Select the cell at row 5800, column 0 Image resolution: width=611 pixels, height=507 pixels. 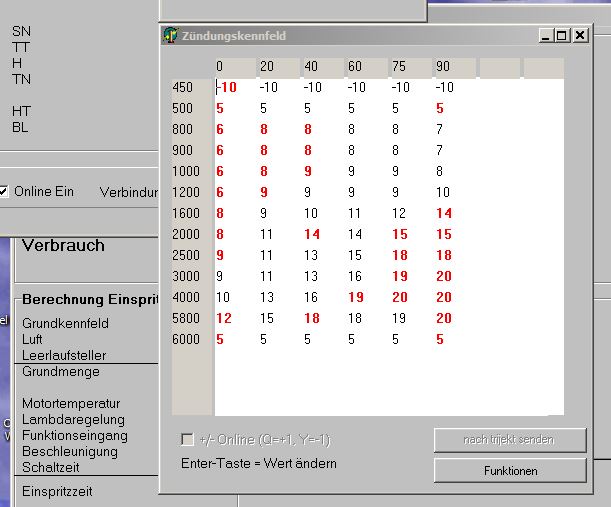[224, 318]
